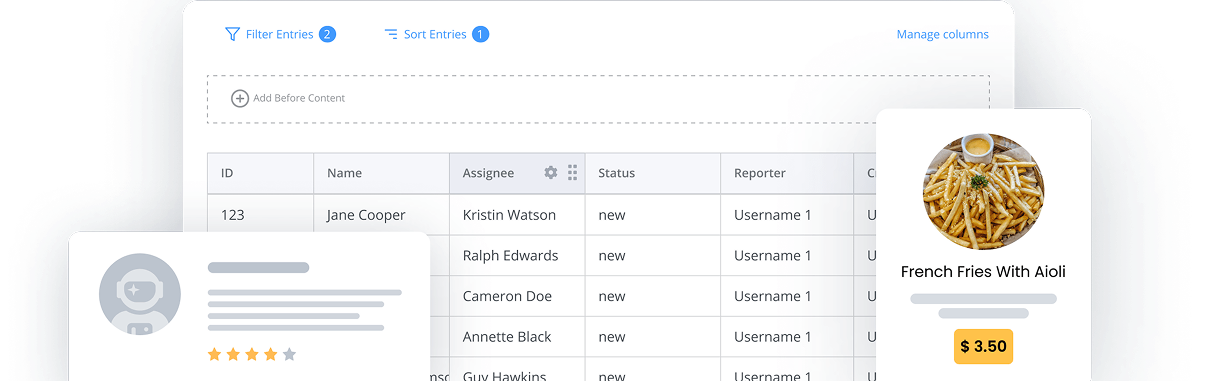This screenshot has width=1205, height=381.
Task: Click the Sort Entries lines icon
Action: click(391, 34)
